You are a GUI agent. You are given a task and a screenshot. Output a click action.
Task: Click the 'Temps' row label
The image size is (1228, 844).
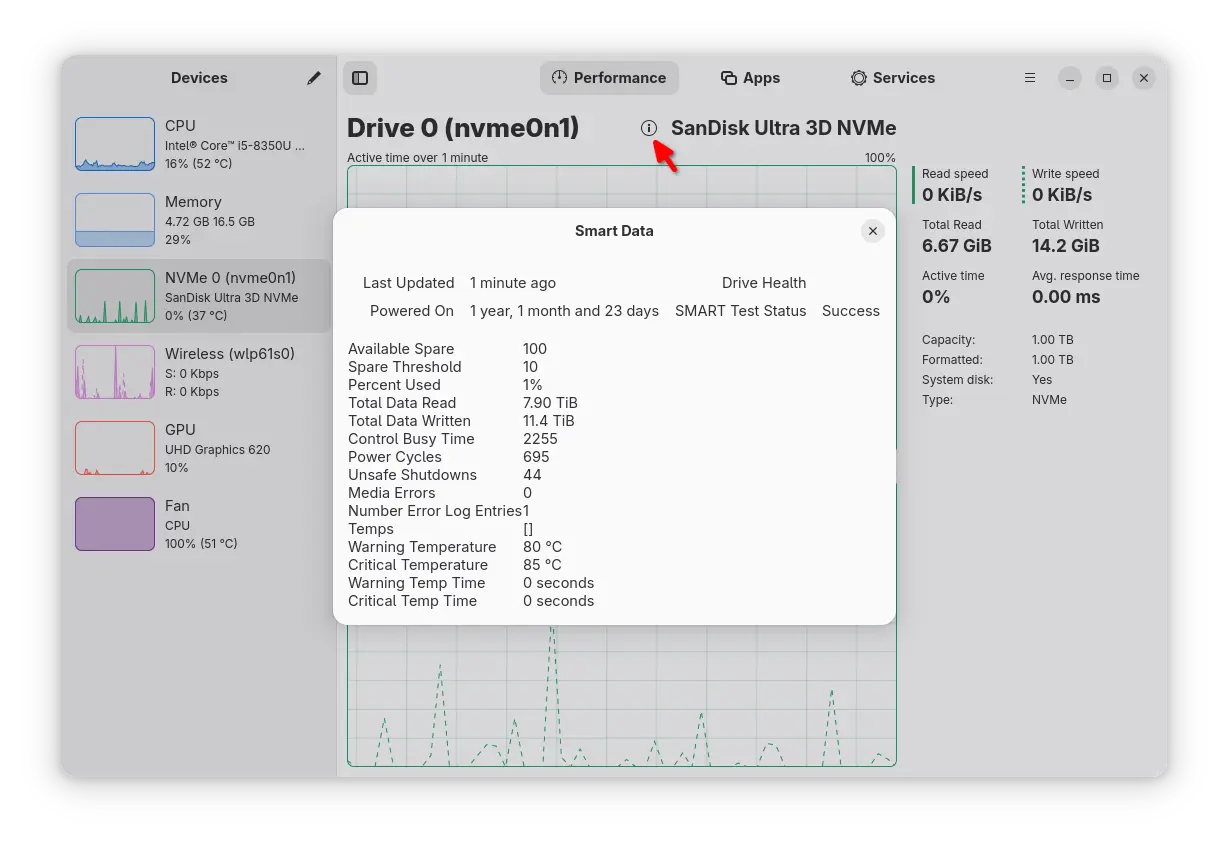(x=371, y=529)
